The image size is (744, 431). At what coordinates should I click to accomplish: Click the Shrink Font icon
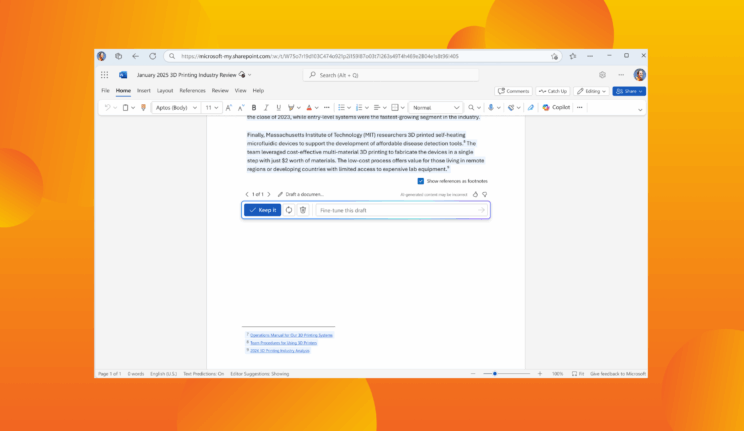tap(241, 108)
